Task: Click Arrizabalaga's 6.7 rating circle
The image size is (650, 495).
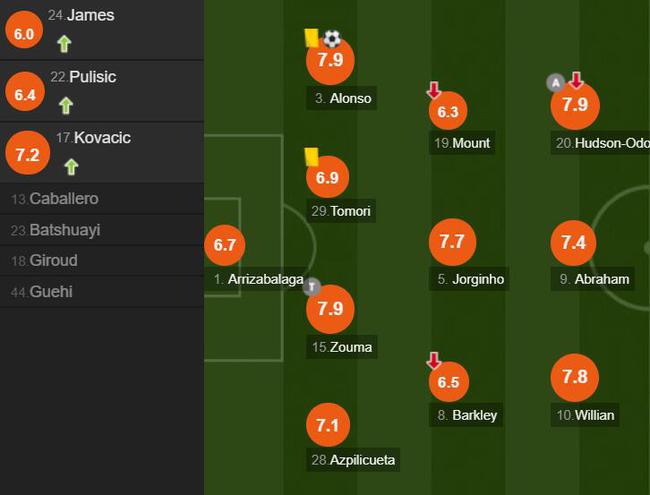Action: pos(225,245)
